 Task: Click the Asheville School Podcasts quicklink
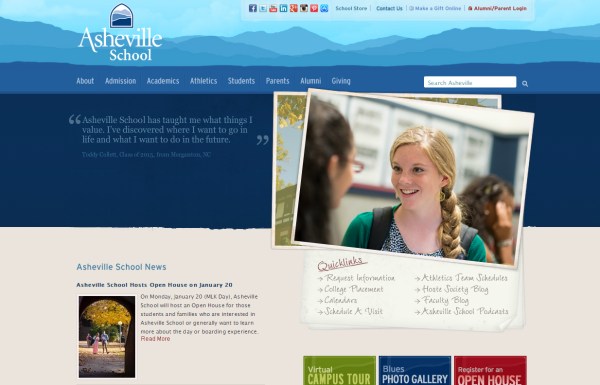tap(465, 312)
